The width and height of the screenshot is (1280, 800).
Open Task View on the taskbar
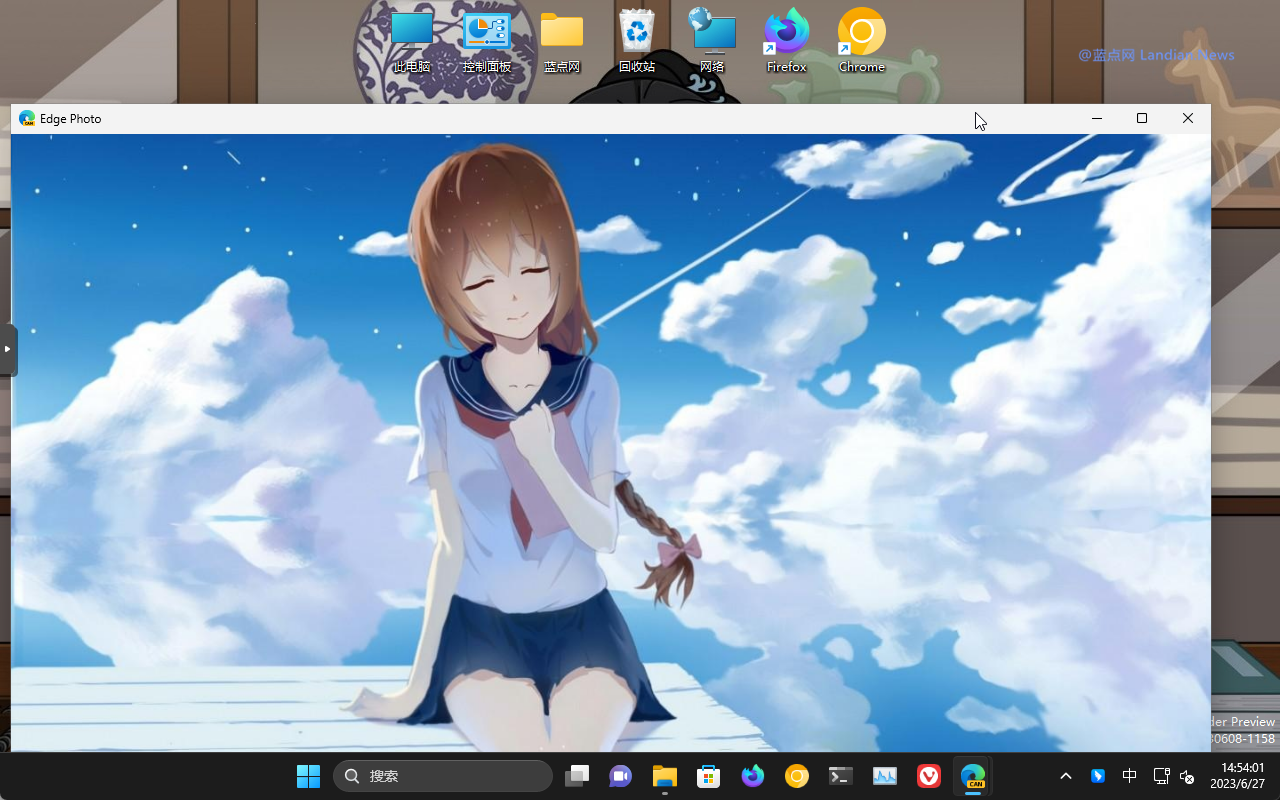(577, 776)
